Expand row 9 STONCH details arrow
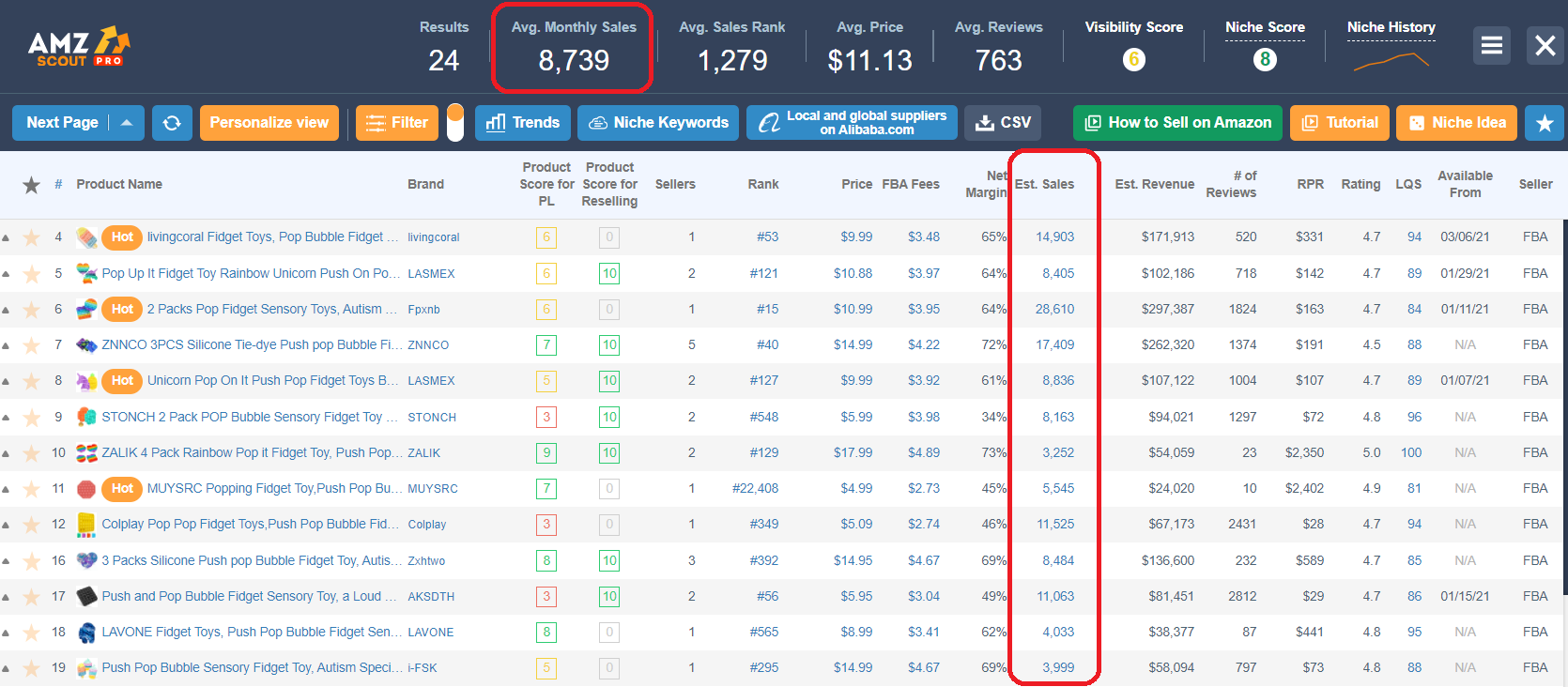This screenshot has height=687, width=1568. click(6, 418)
